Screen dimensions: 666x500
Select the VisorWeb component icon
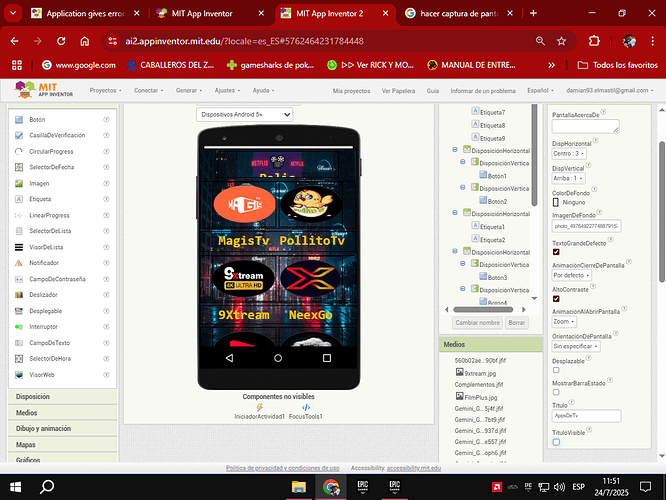coord(20,375)
